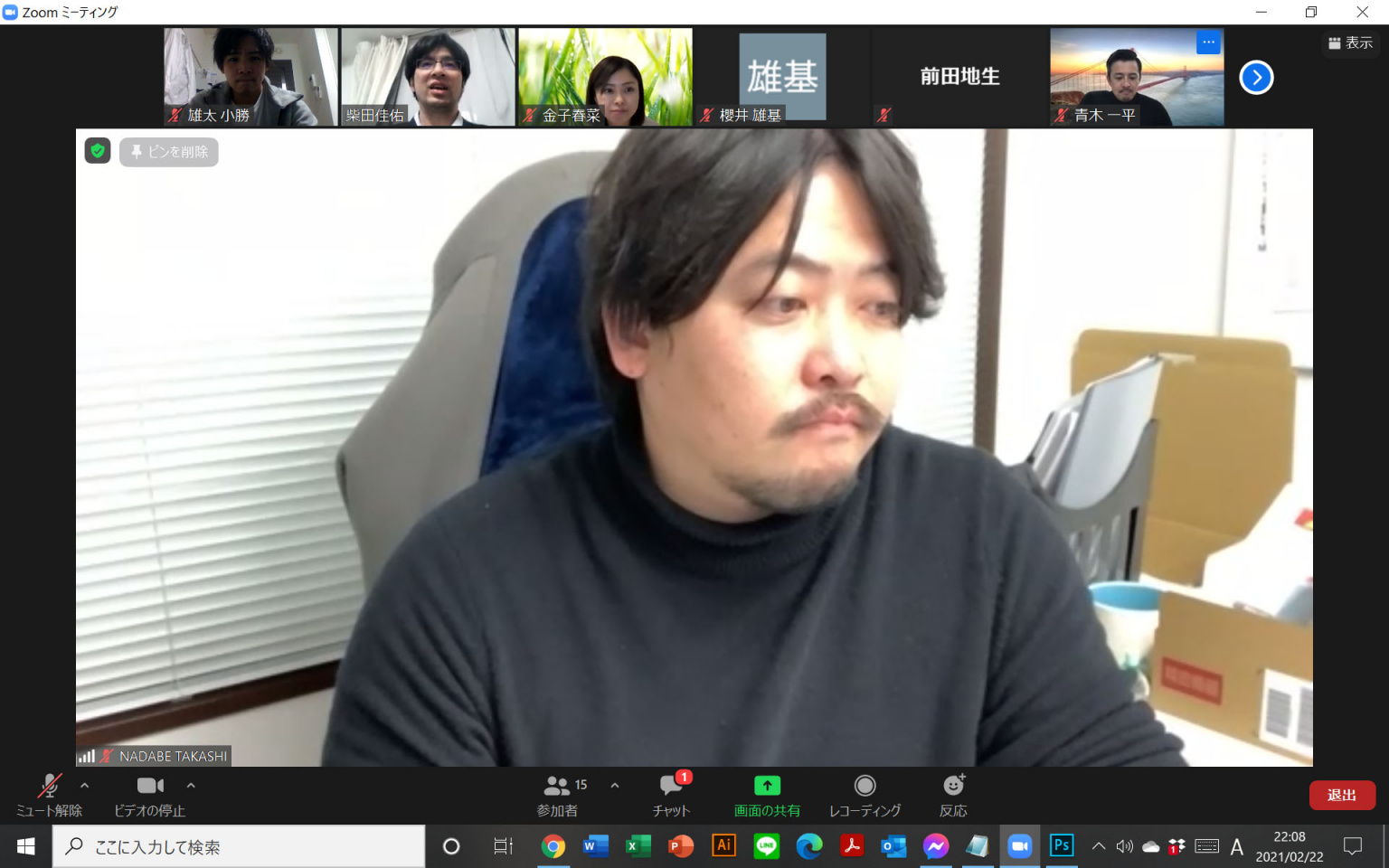Show hidden system tray icons

pos(1098,846)
